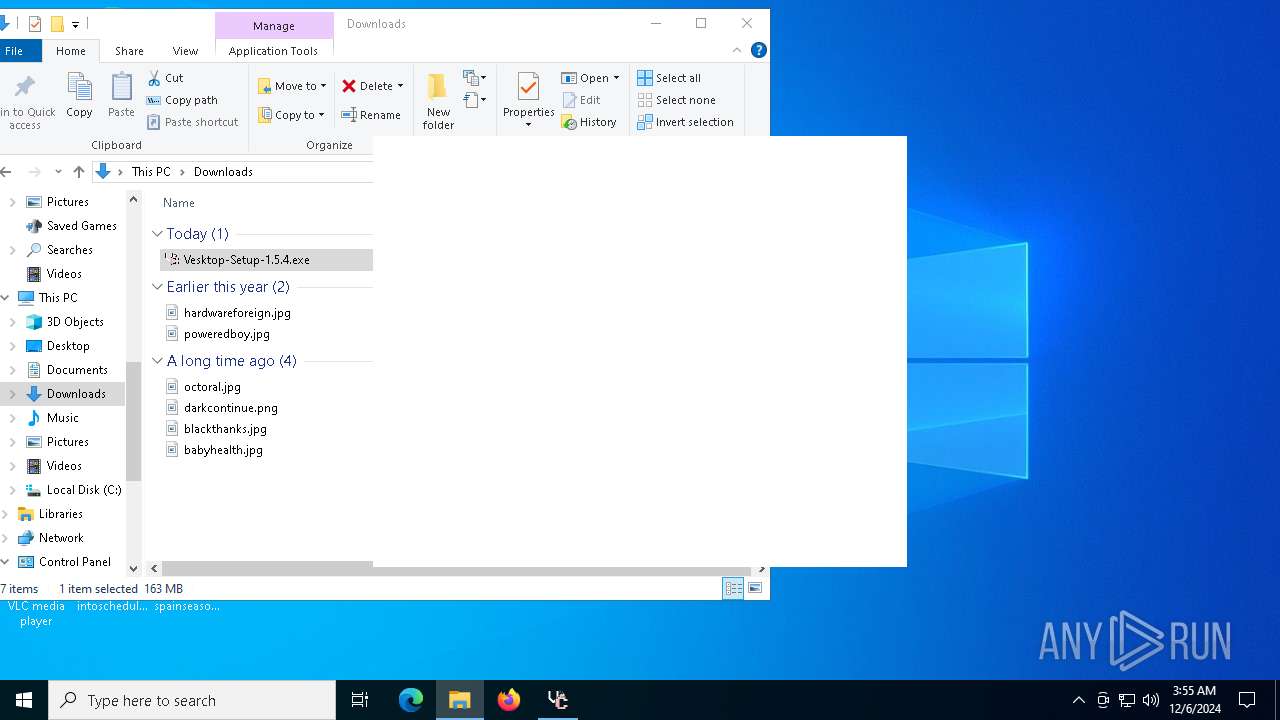
Task: Open Documents in the navigation pane
Action: pyautogui.click(x=77, y=370)
